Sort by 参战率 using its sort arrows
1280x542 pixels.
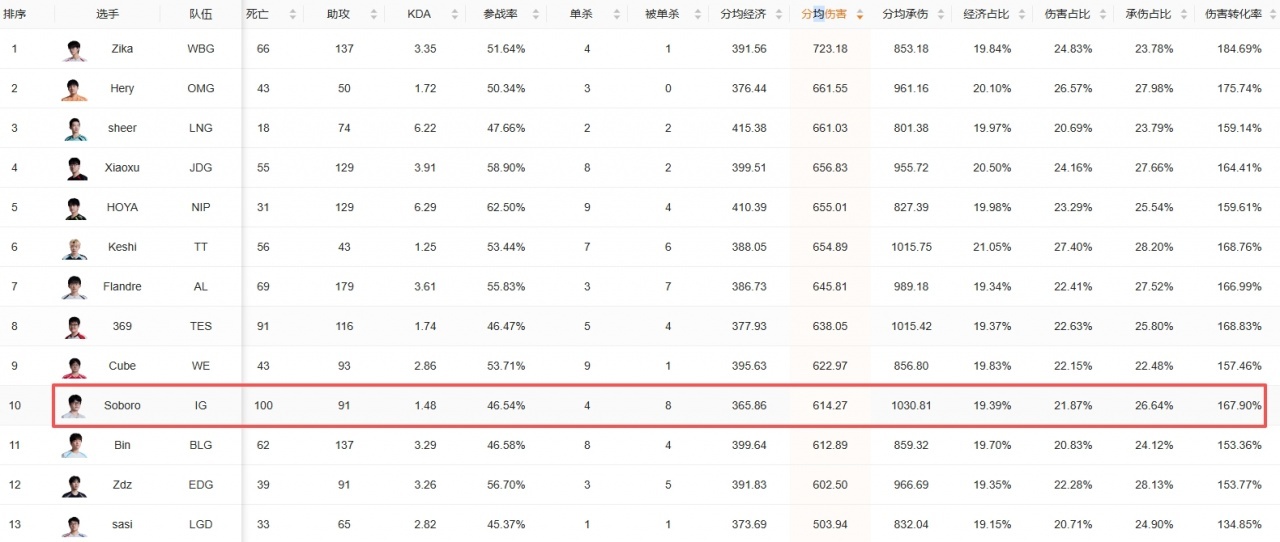(536, 15)
